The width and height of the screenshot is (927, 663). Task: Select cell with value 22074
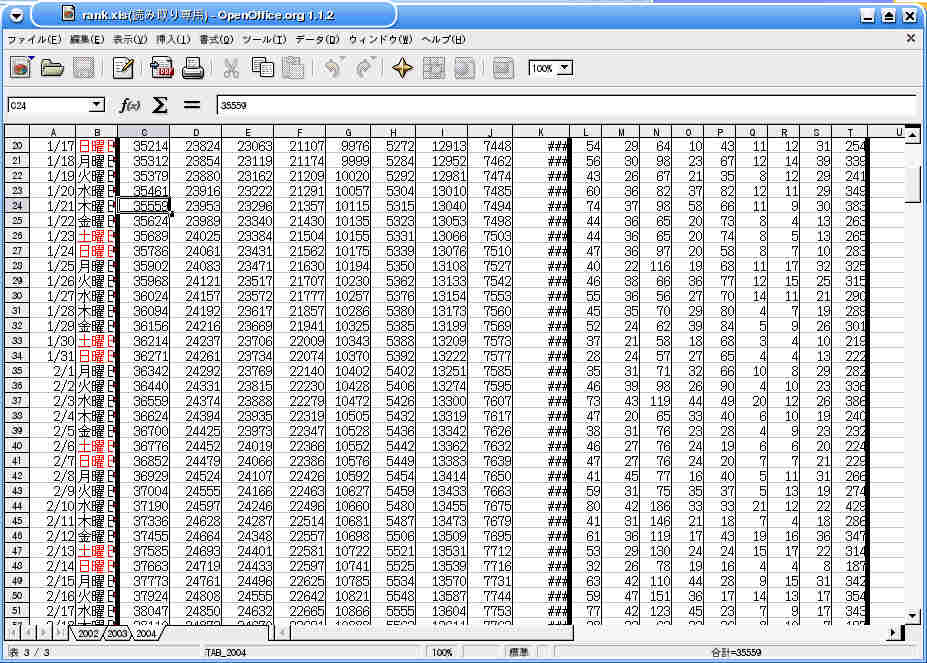click(x=300, y=356)
